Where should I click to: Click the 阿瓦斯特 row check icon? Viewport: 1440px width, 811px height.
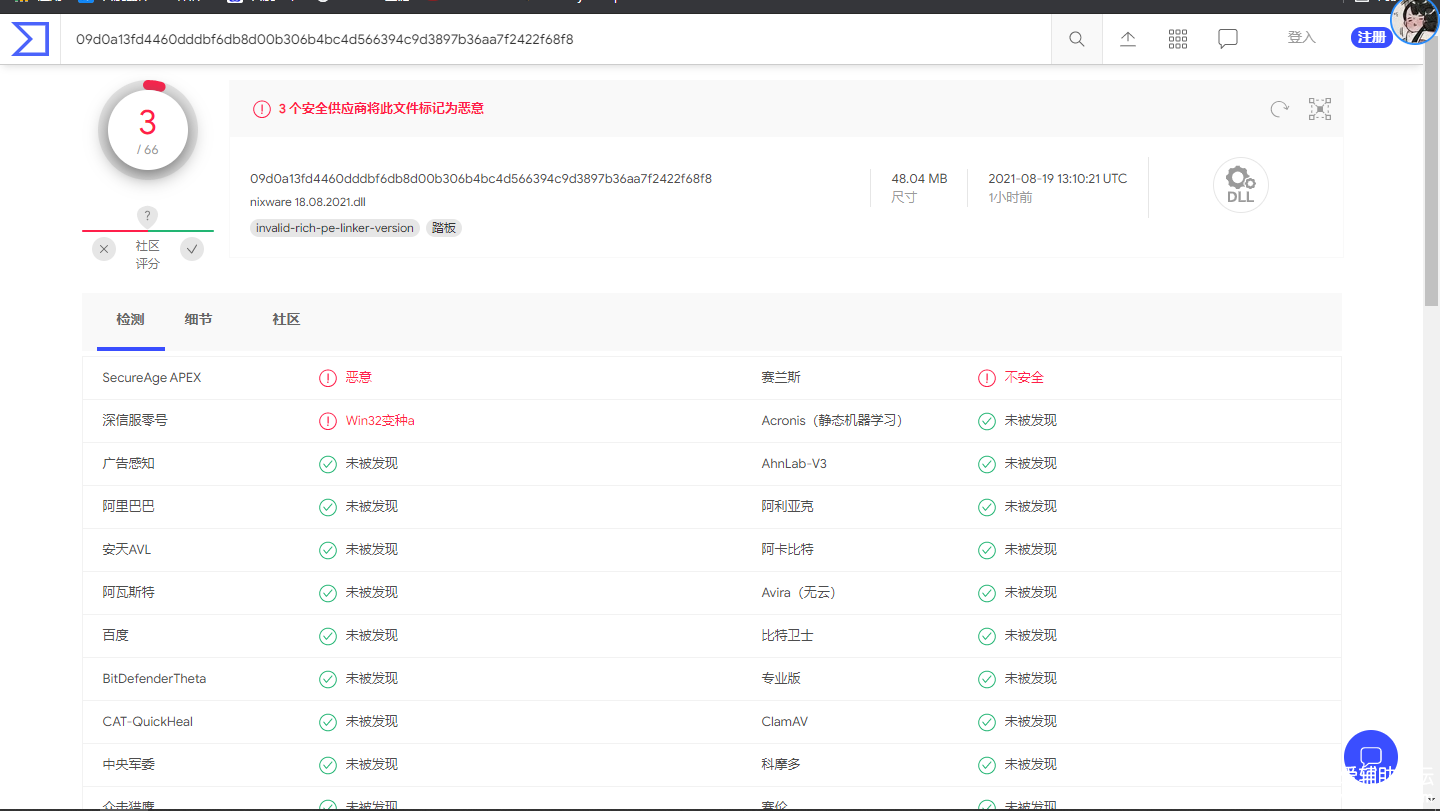[328, 593]
